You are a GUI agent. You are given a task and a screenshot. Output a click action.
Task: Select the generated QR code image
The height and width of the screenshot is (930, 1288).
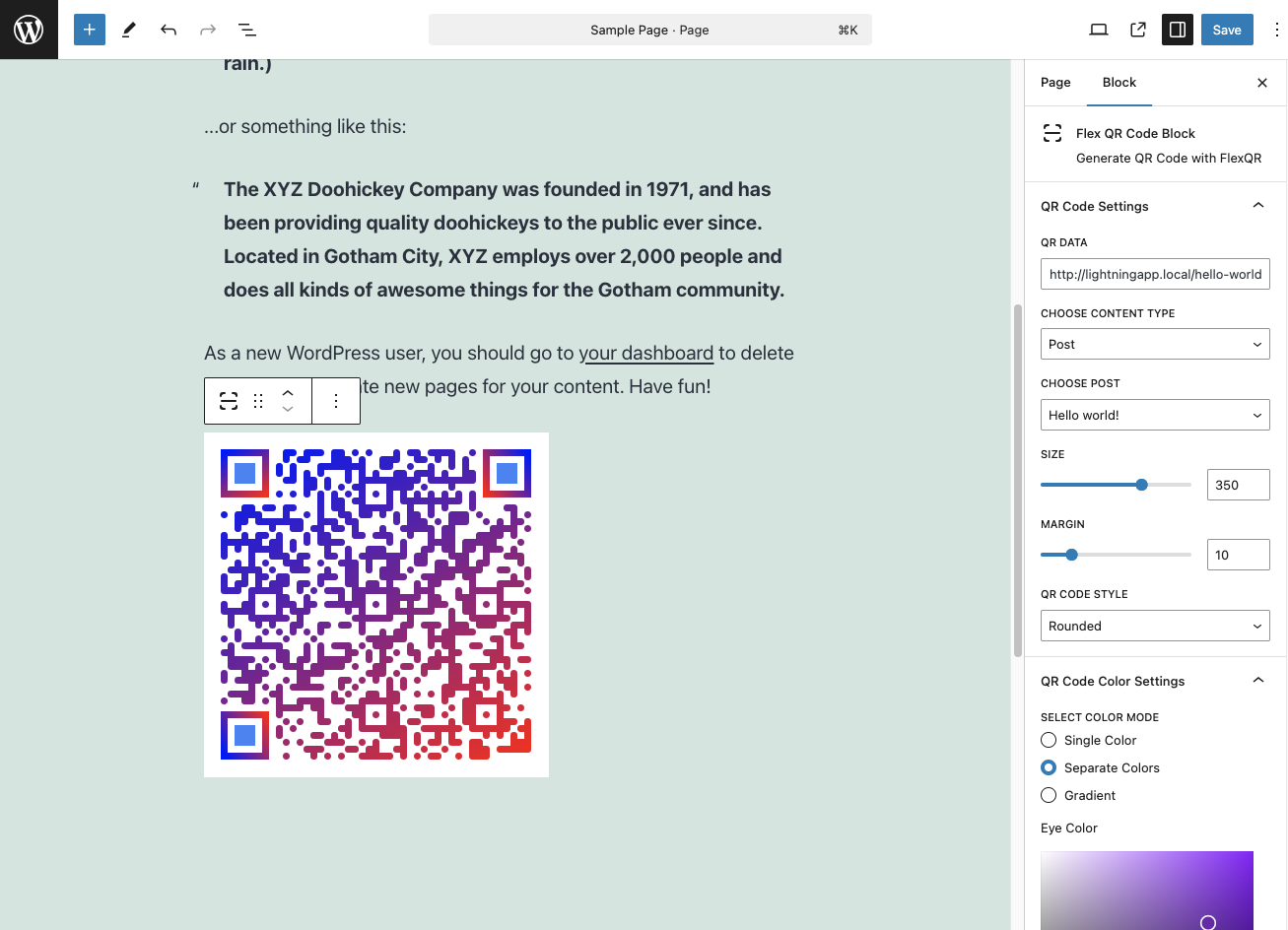pyautogui.click(x=376, y=605)
